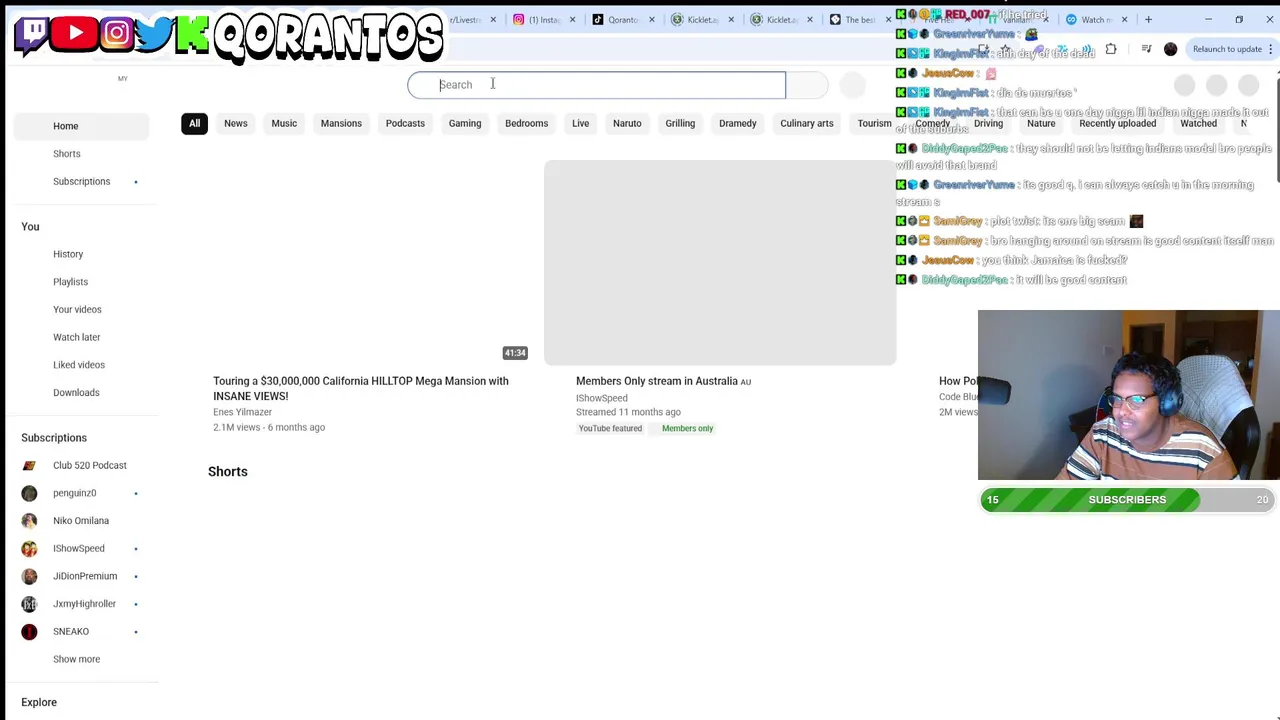Close the Qorantos TikTok browser tab

(651, 20)
